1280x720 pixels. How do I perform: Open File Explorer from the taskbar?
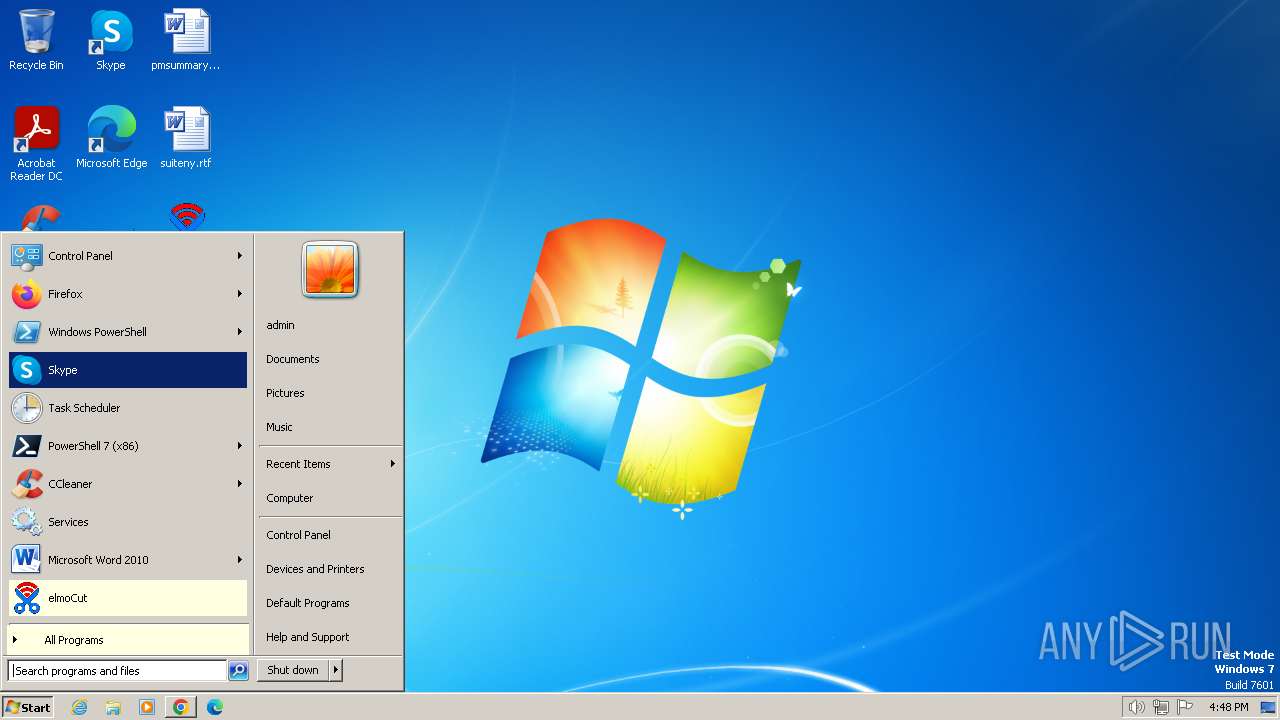[113, 707]
